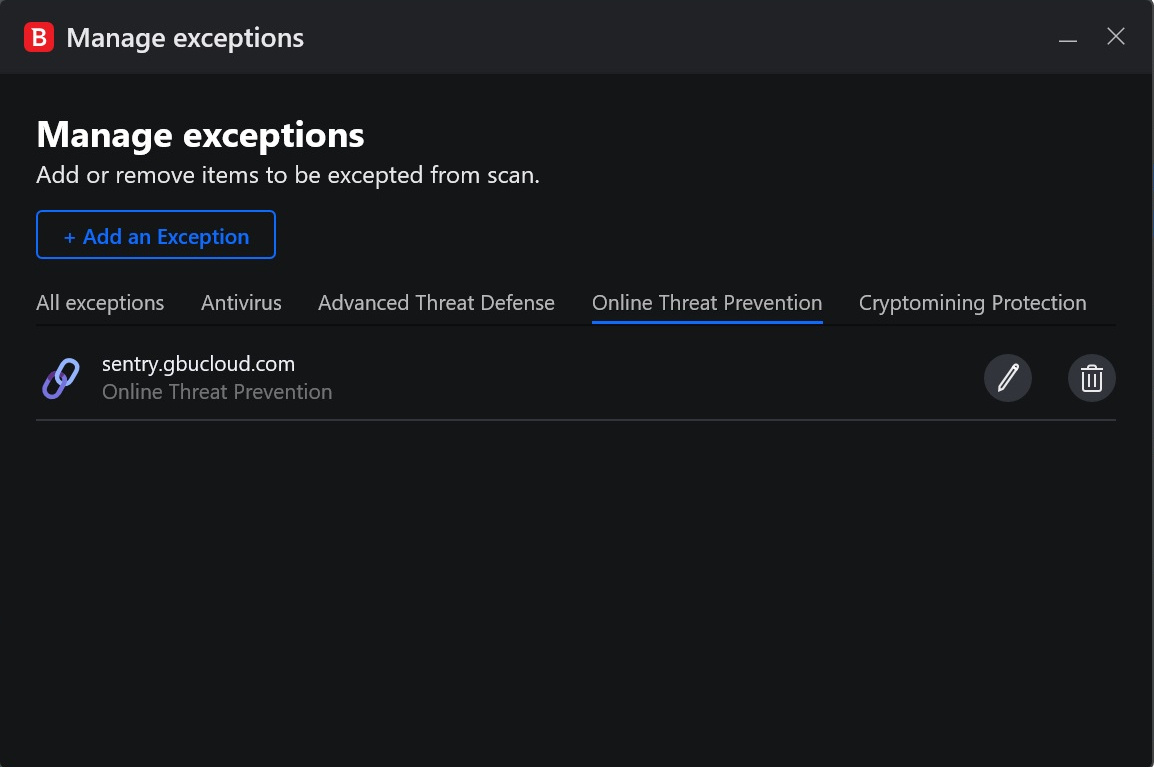The height and width of the screenshot is (767, 1154).
Task: Close the Manage exceptions window
Action: [x=1116, y=37]
